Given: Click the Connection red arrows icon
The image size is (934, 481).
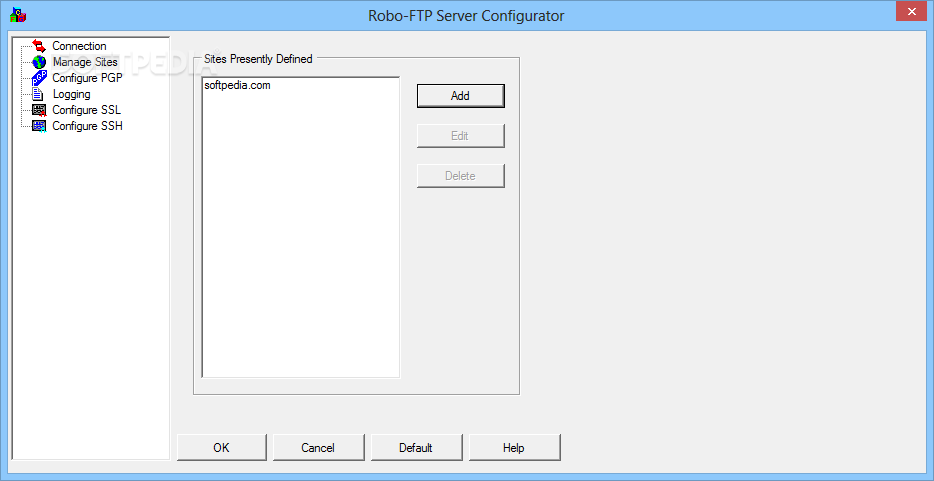Looking at the screenshot, I should coord(39,46).
